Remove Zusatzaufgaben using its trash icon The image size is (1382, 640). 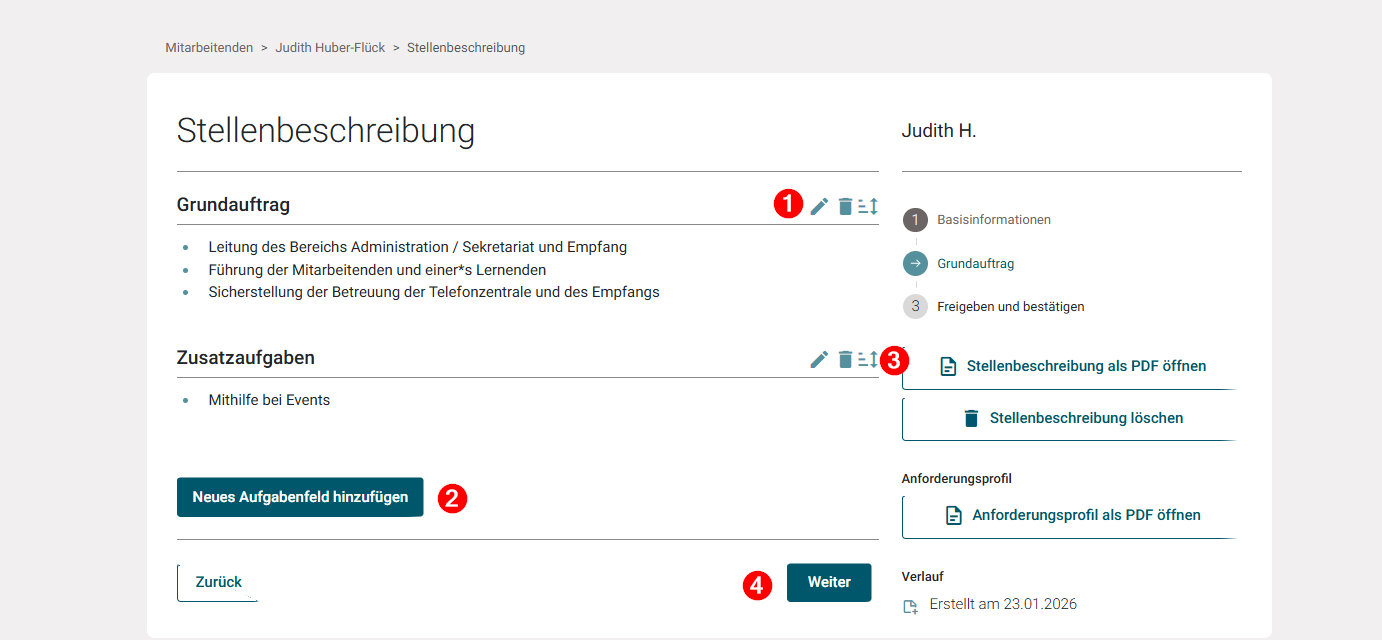(x=845, y=358)
